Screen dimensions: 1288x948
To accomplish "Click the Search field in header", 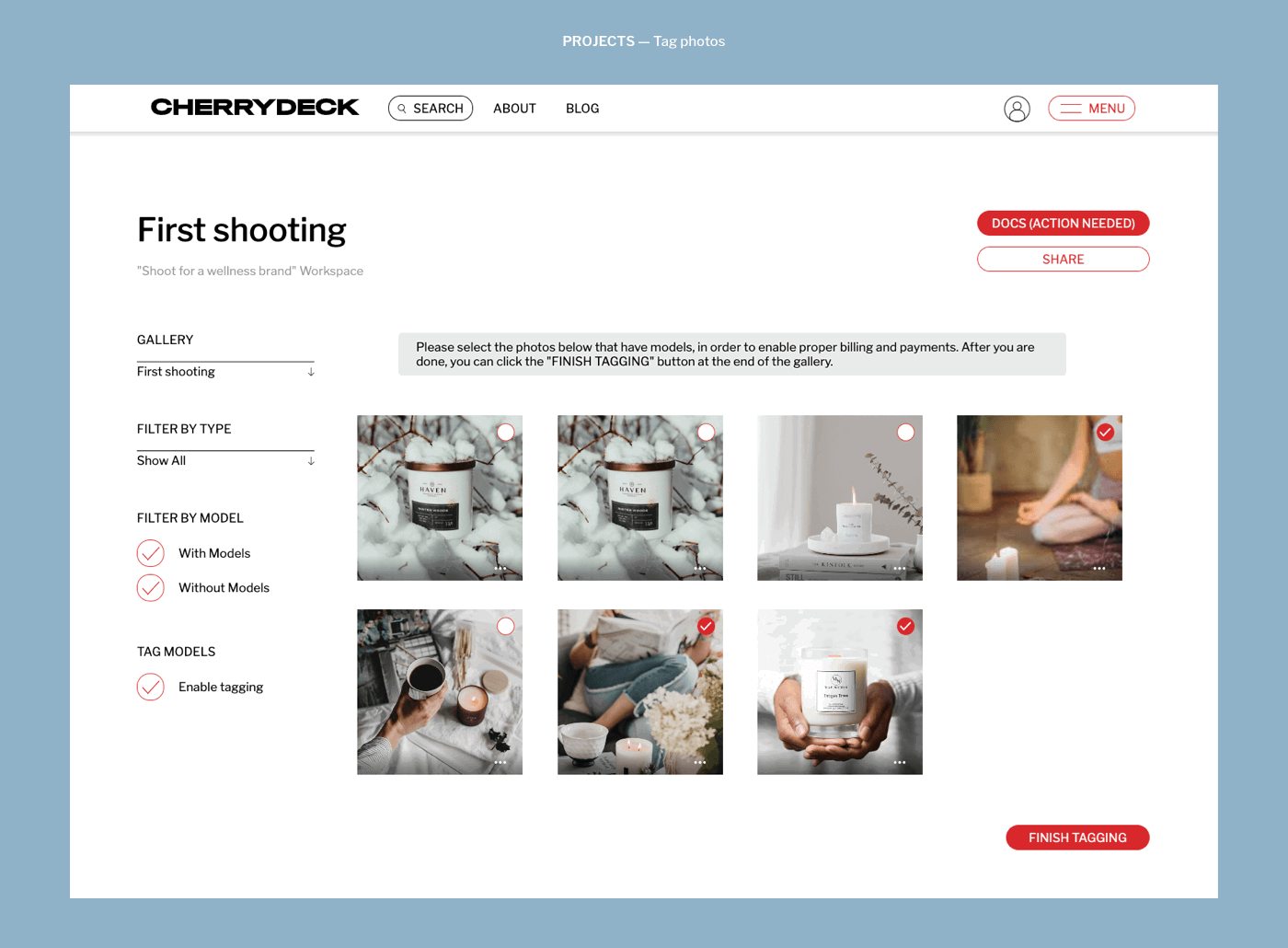I will click(431, 109).
